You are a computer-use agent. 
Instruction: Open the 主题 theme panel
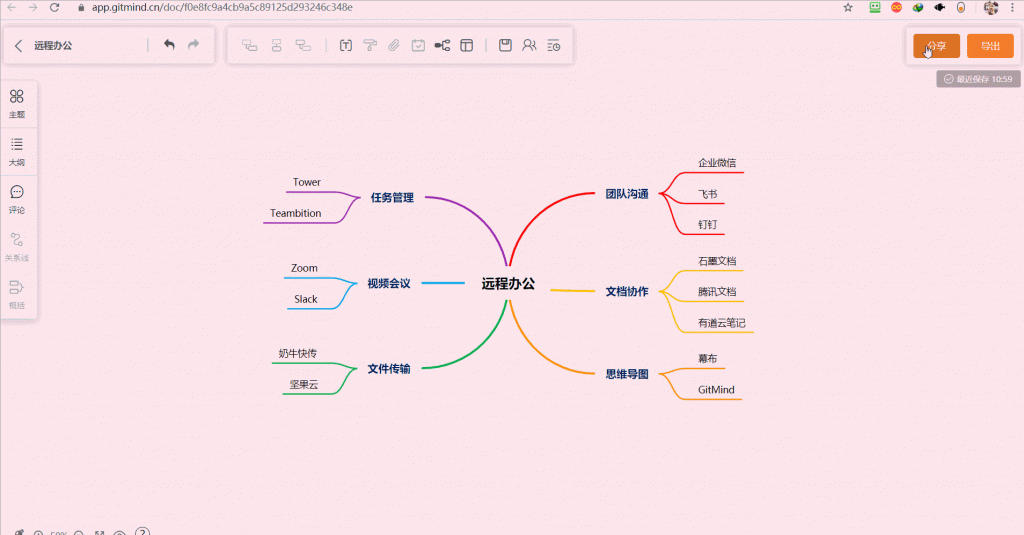[17, 103]
